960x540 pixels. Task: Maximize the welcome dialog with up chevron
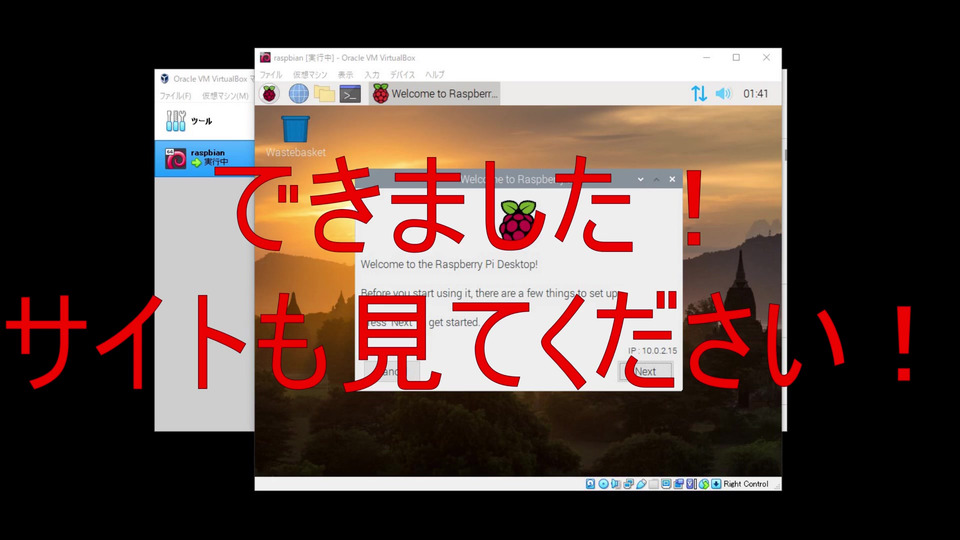pyautogui.click(x=656, y=179)
